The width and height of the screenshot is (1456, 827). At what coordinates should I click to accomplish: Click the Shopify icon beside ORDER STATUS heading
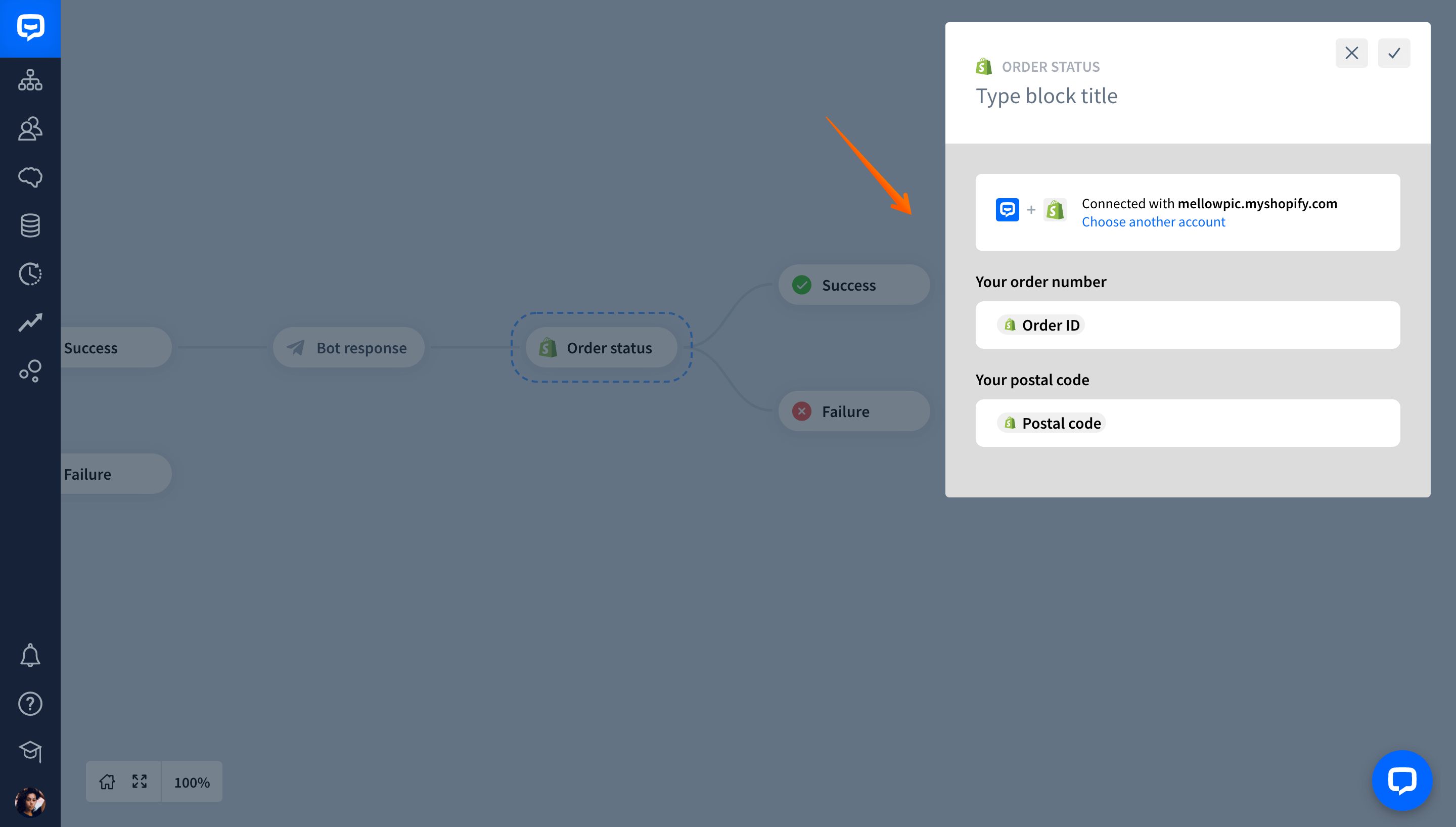tap(984, 66)
